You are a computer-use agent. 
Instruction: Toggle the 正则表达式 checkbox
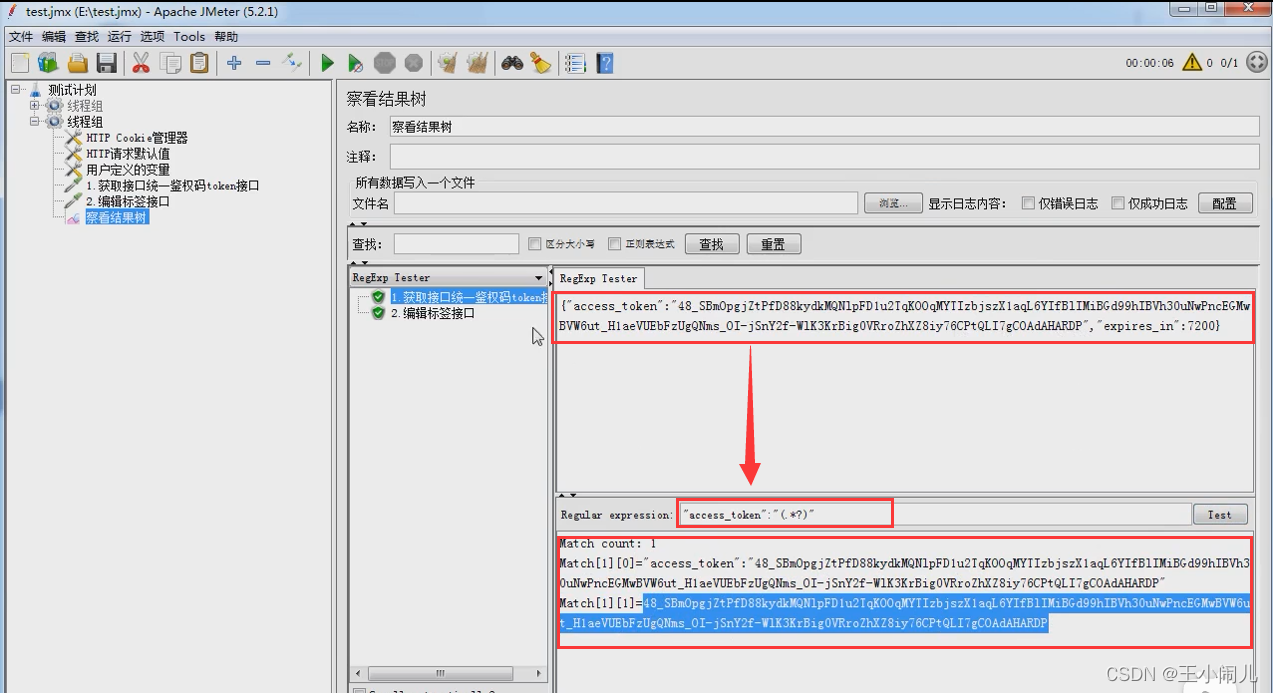point(615,244)
